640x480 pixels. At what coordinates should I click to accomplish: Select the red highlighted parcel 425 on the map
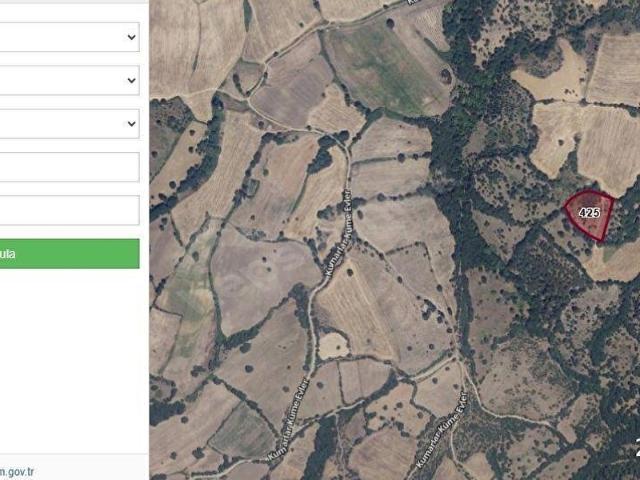click(589, 215)
